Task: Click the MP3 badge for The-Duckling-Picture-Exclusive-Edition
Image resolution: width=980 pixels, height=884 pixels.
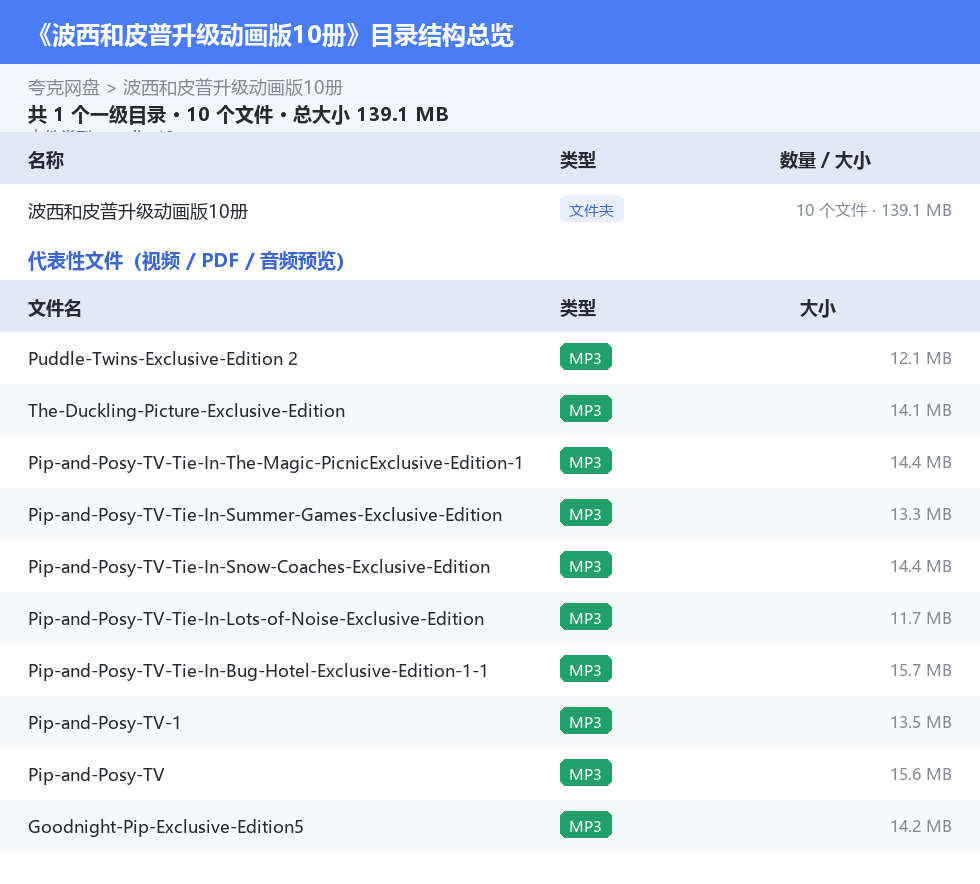Action: click(586, 409)
